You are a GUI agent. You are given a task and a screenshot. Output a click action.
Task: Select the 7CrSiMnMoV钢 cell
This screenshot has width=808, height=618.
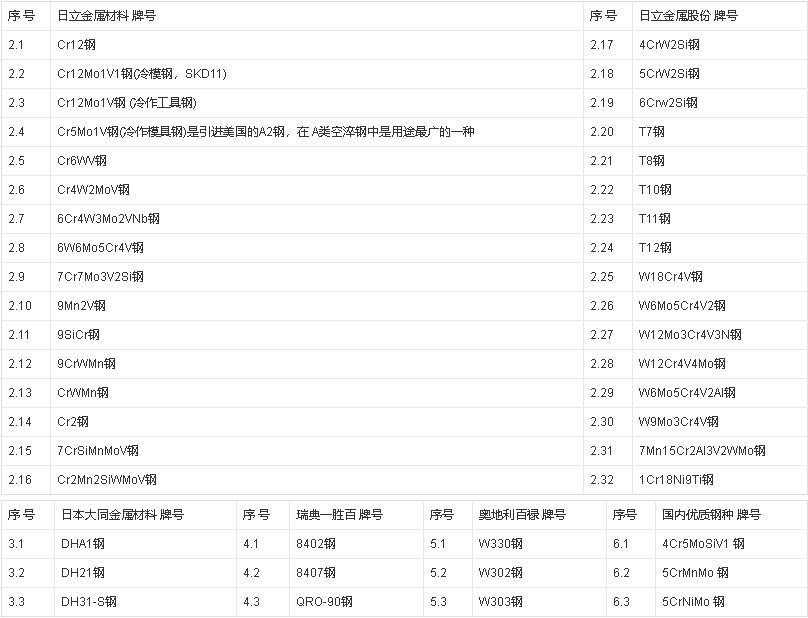tap(98, 451)
